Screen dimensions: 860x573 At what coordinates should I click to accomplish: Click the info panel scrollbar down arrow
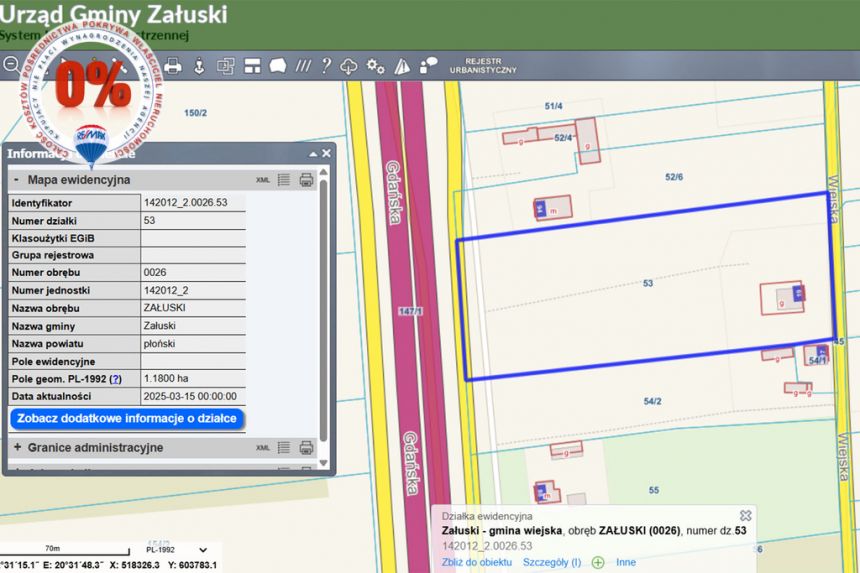coord(324,463)
